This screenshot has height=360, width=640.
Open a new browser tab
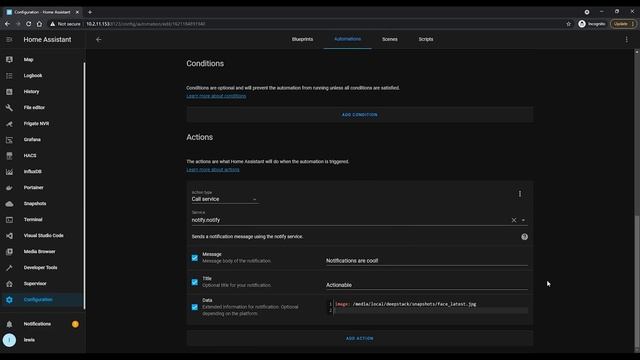90,12
